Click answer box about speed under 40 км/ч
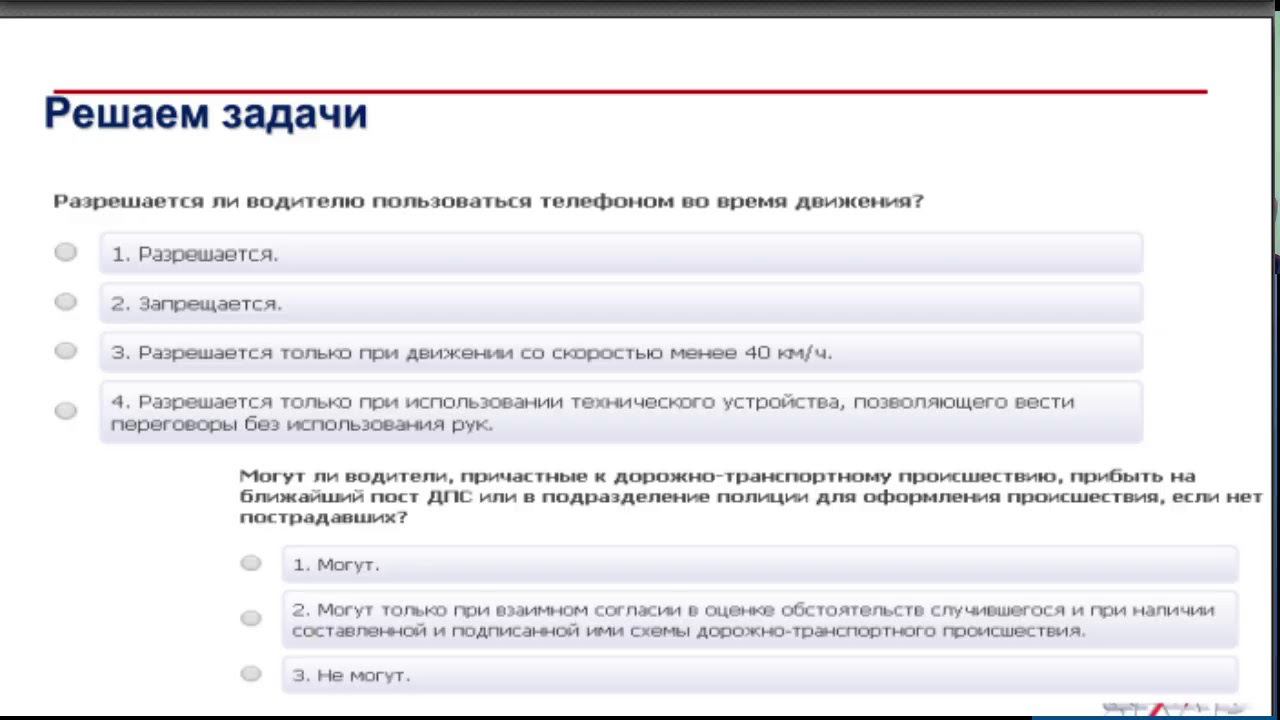This screenshot has height=720, width=1280. (x=620, y=352)
